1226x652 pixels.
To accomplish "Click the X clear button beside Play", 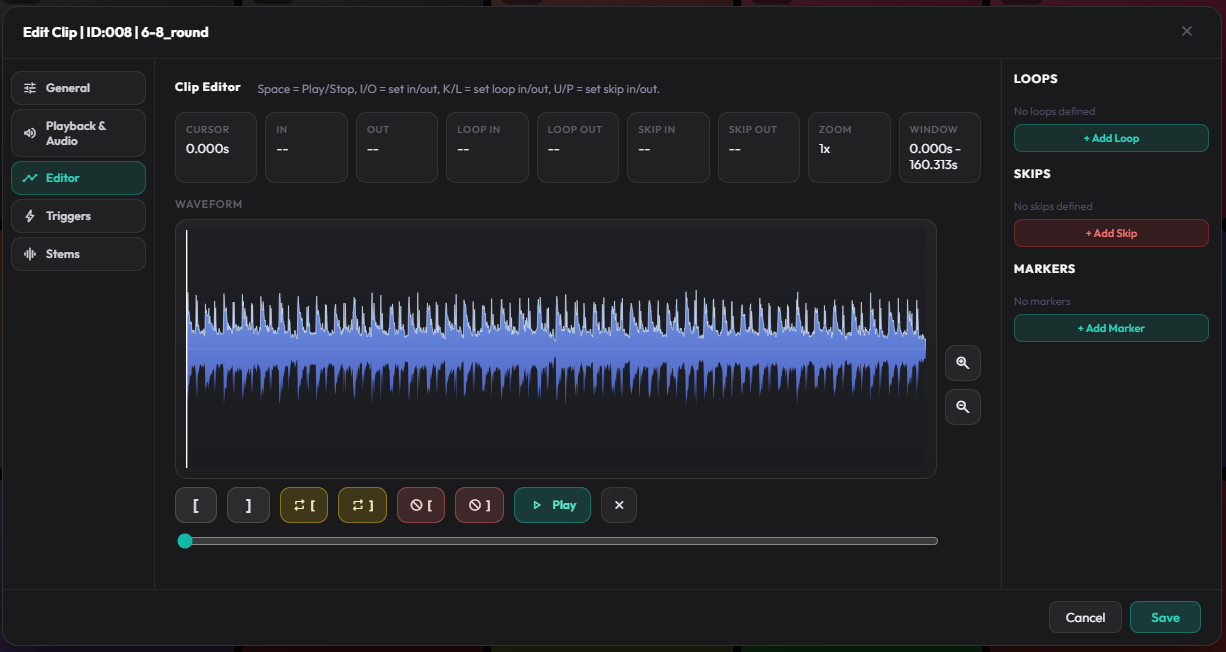I will (x=619, y=505).
